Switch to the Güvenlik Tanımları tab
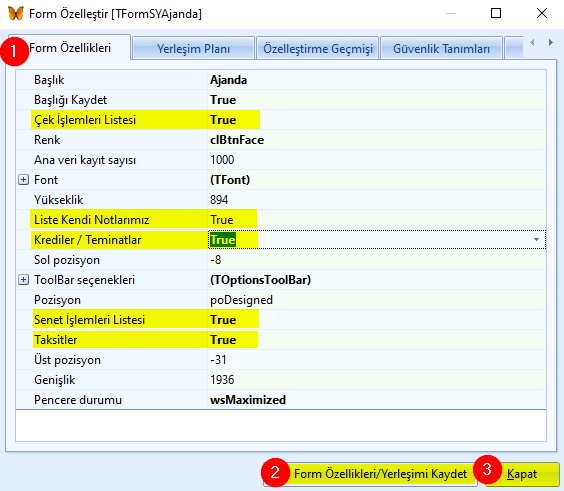The height and width of the screenshot is (491, 564). click(441, 49)
